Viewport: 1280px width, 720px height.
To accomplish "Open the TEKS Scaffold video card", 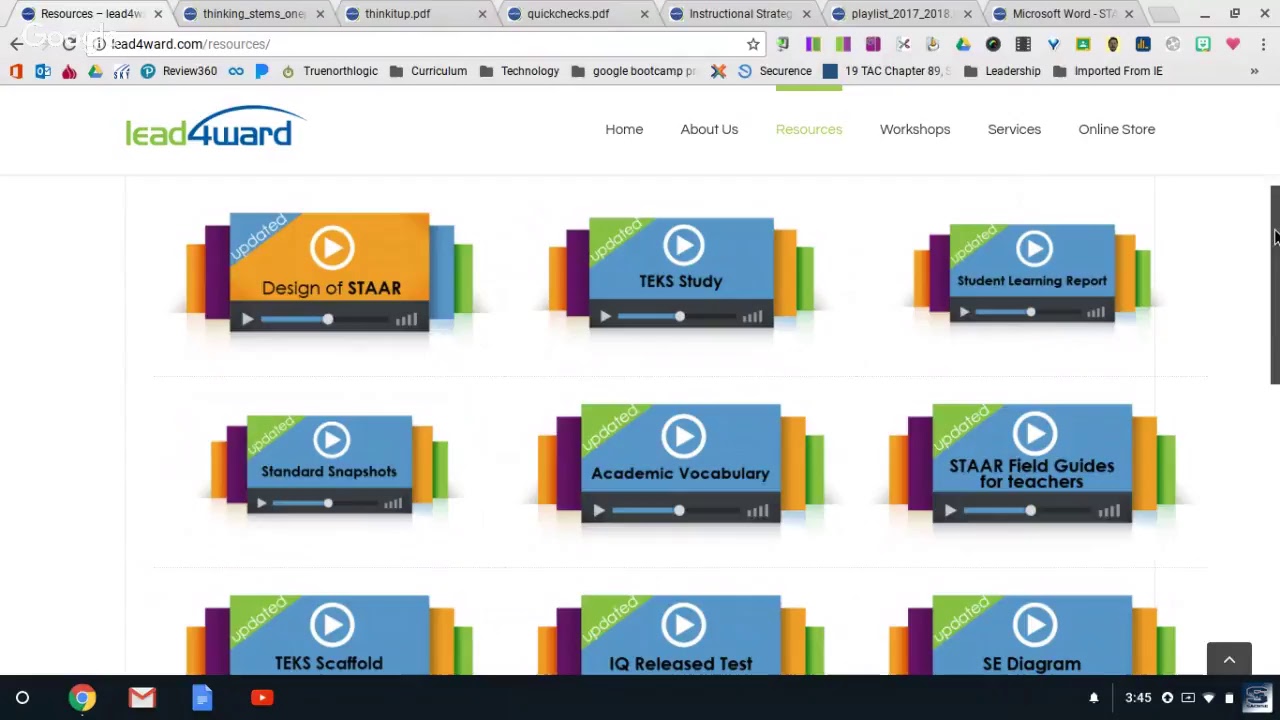I will (329, 635).
